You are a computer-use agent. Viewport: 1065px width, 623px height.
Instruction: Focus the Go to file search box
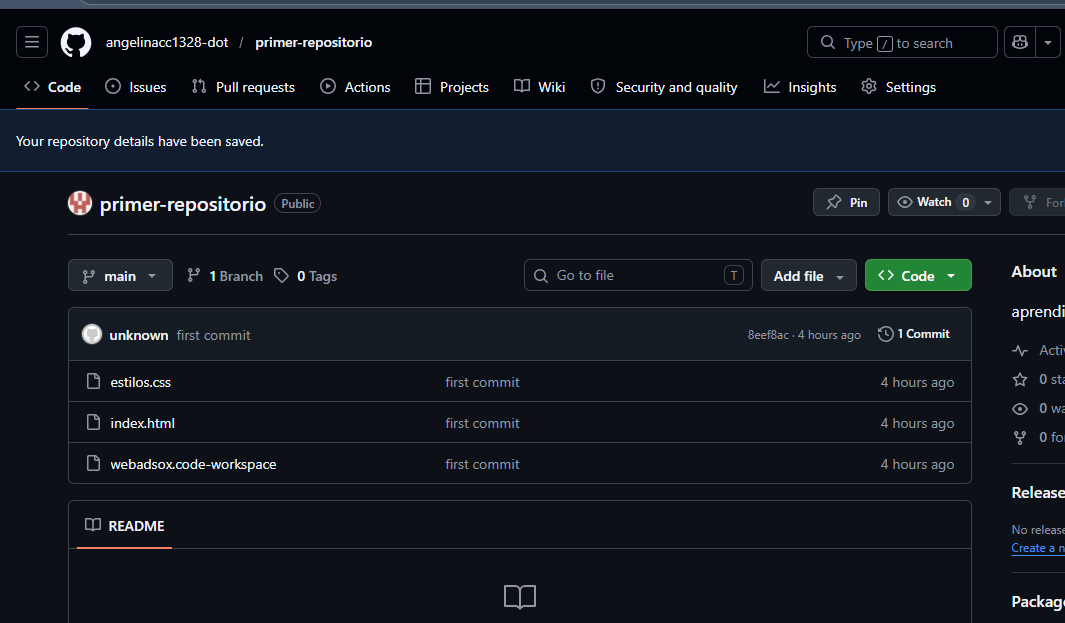638,275
